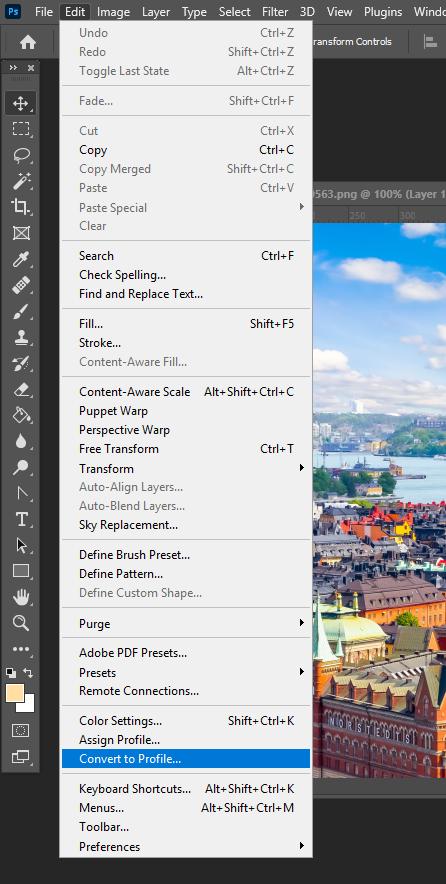
Task: Choose Copy from Edit menu
Action: coord(186,150)
